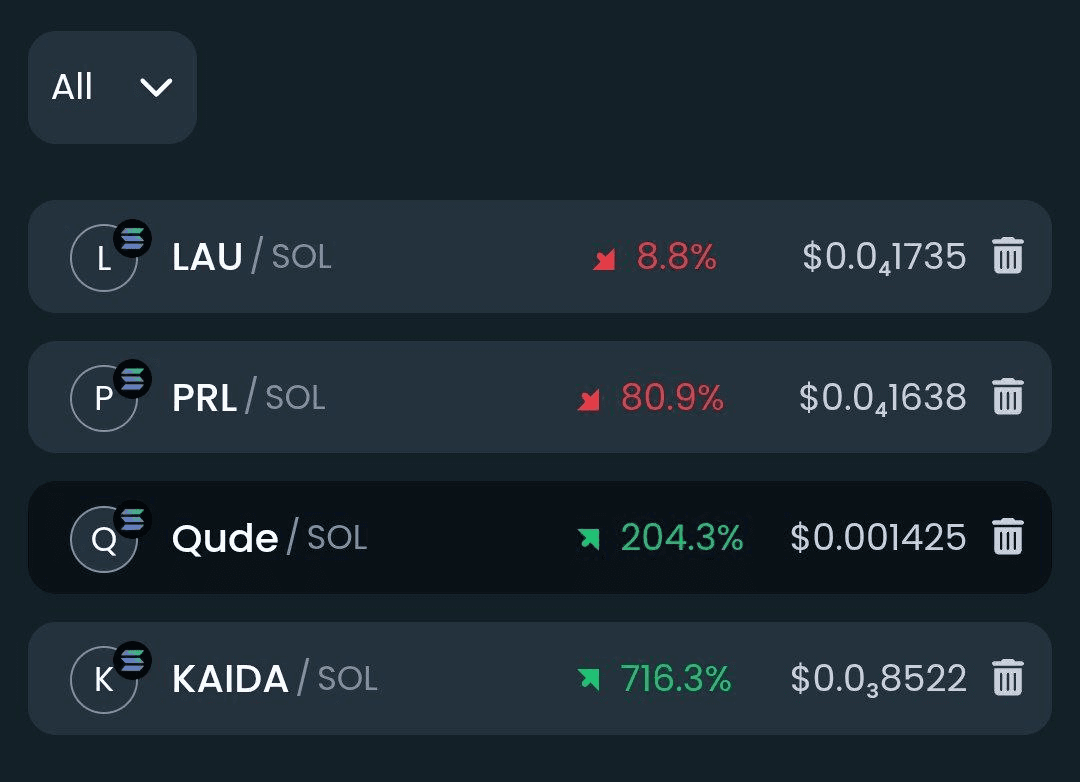1080x782 pixels.
Task: Click Qude's green 204.3% gain
Action: 682,538
